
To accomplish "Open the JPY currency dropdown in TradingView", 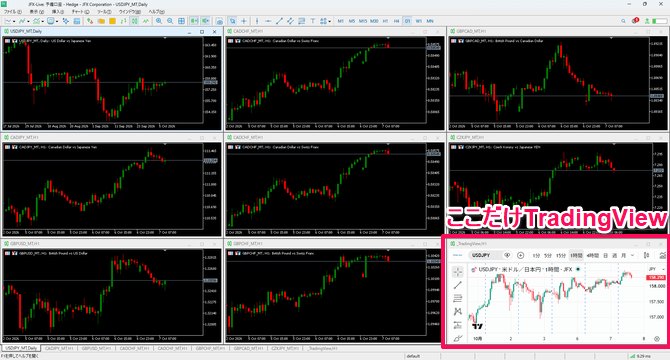I will 656,269.
